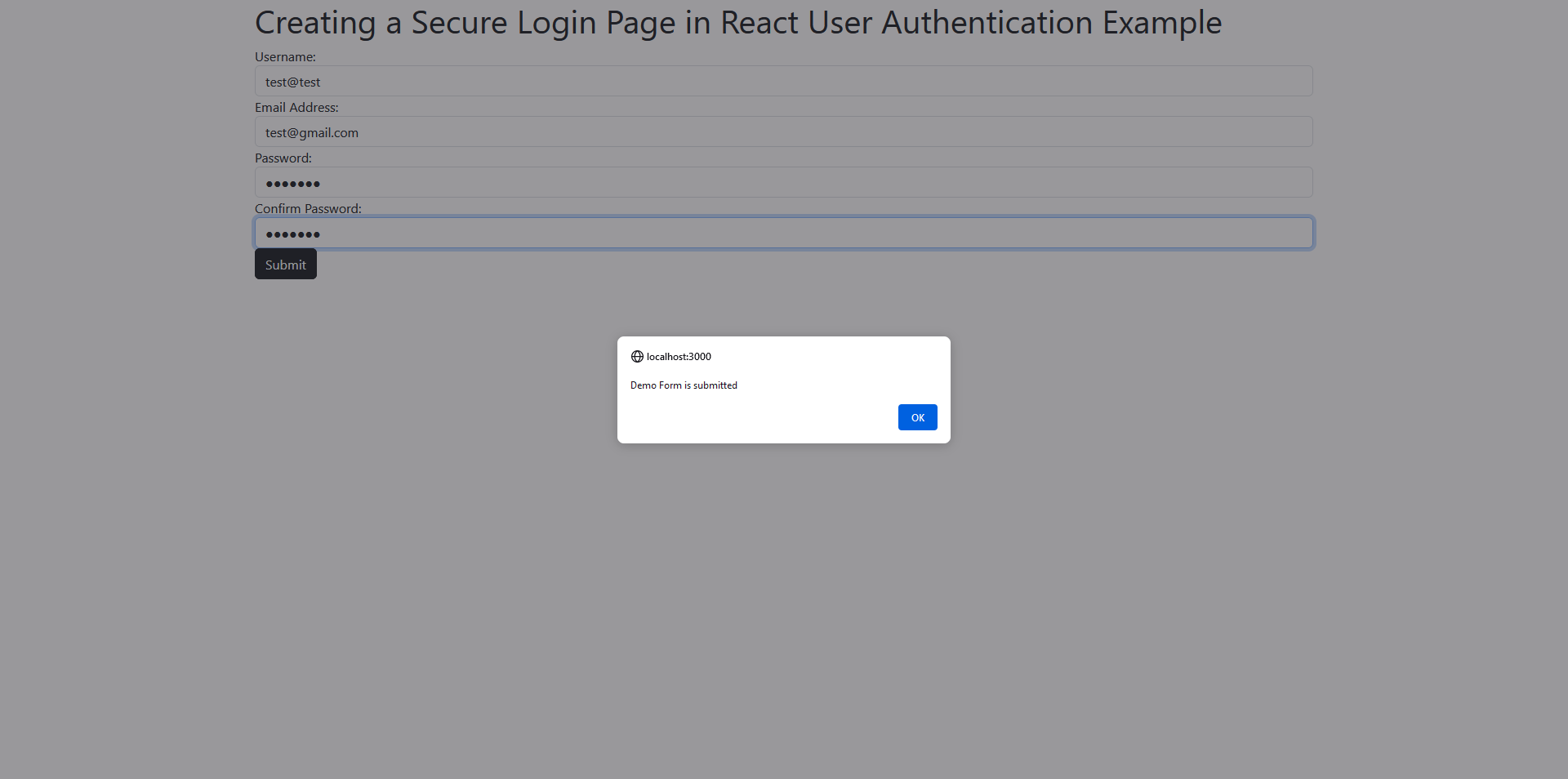Click the page heading about Secure Login
1568x779 pixels.
(738, 23)
